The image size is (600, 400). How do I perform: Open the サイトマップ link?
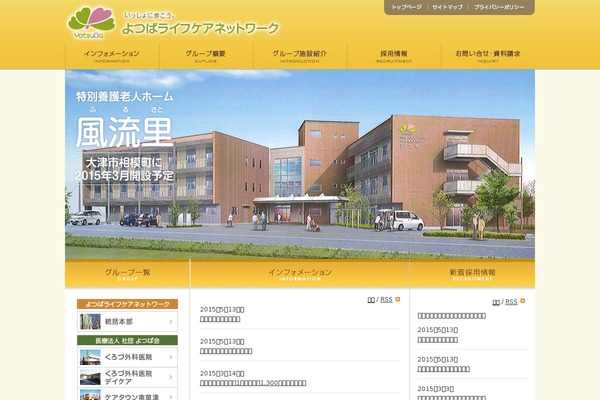point(447,7)
